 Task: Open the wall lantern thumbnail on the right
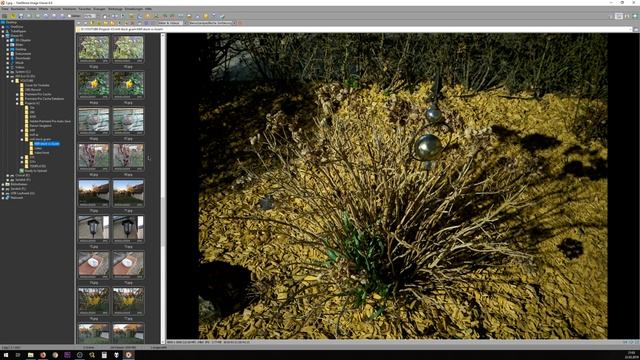click(x=128, y=229)
